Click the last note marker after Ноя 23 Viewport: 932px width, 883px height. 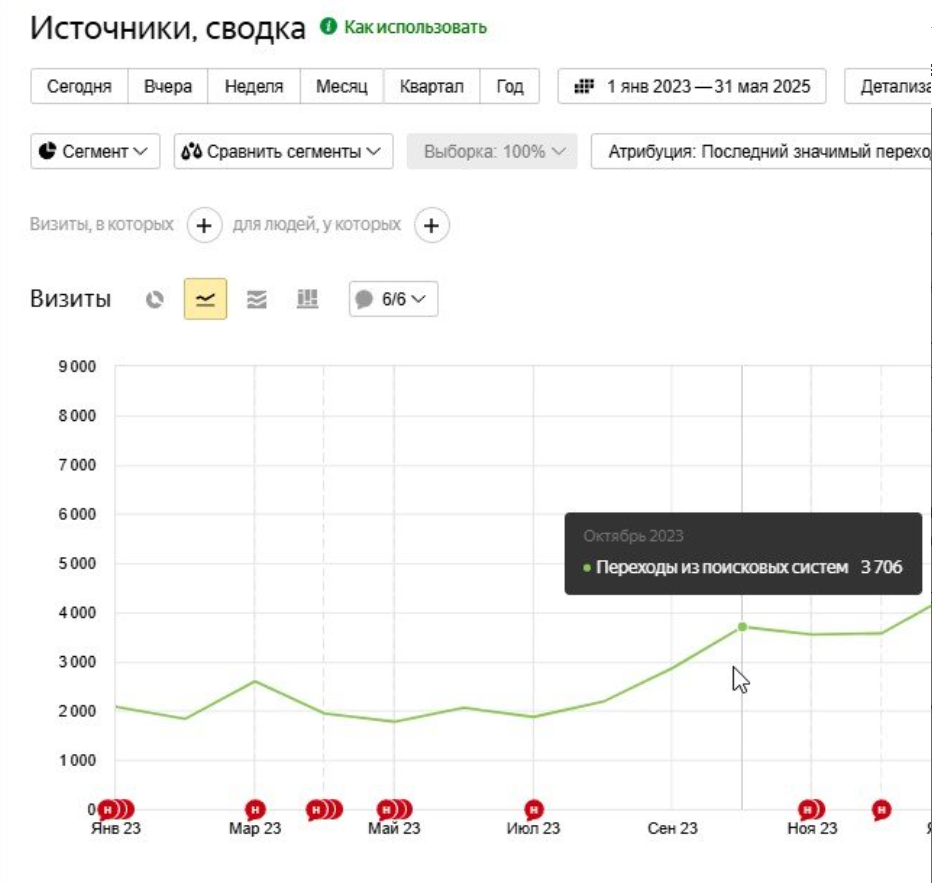point(881,809)
